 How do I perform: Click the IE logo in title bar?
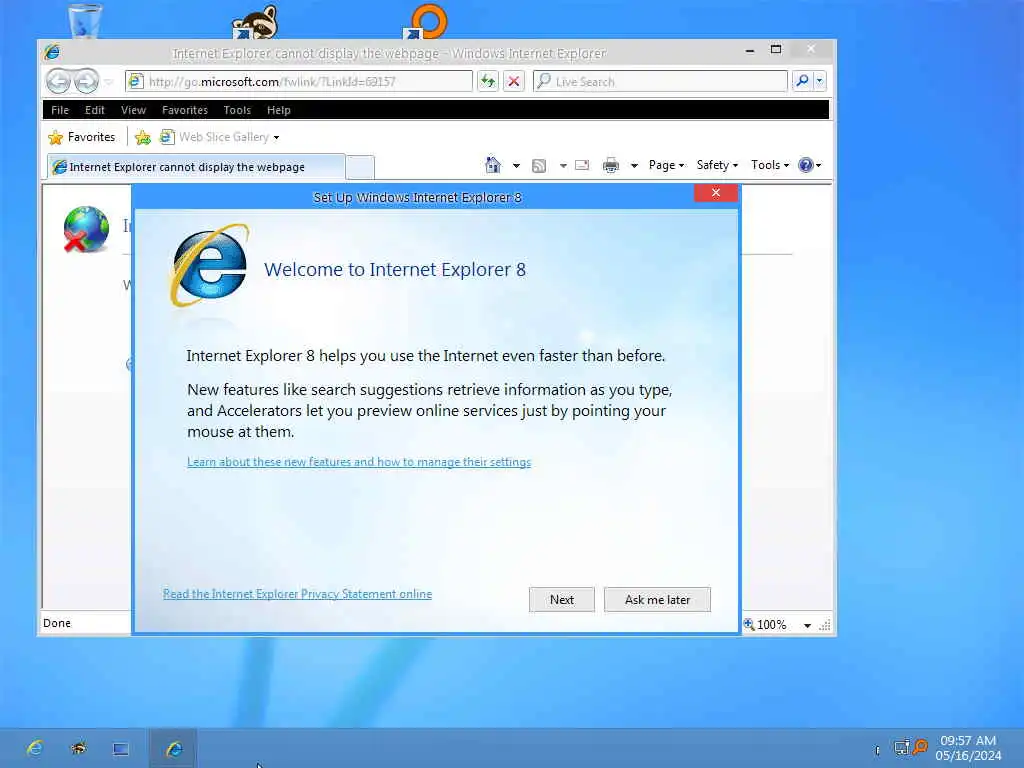point(52,52)
